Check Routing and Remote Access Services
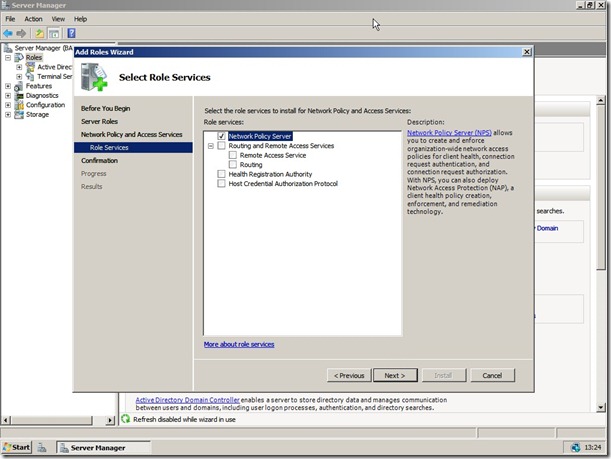The width and height of the screenshot is (611, 459). click(221, 146)
